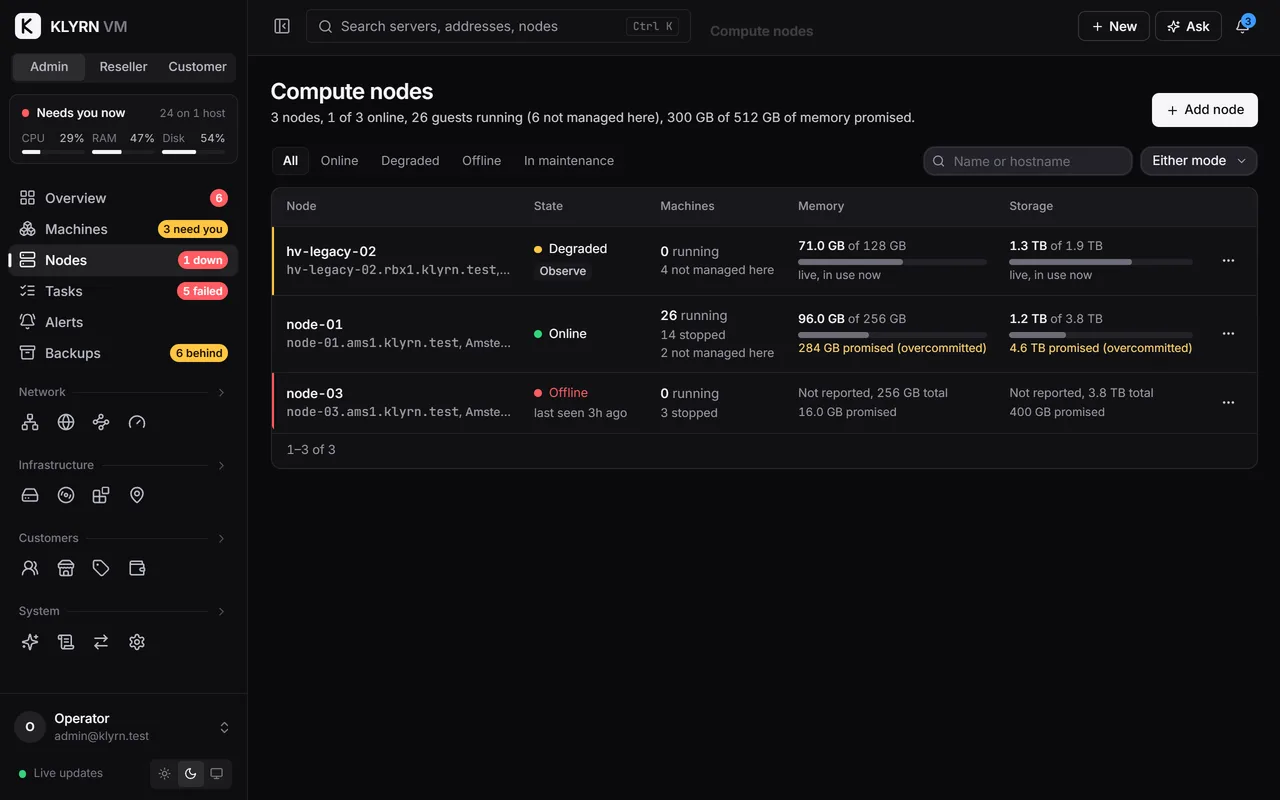Viewport: 1280px width, 800px height.
Task: Open the location pin icon under Infrastructure
Action: tap(137, 495)
